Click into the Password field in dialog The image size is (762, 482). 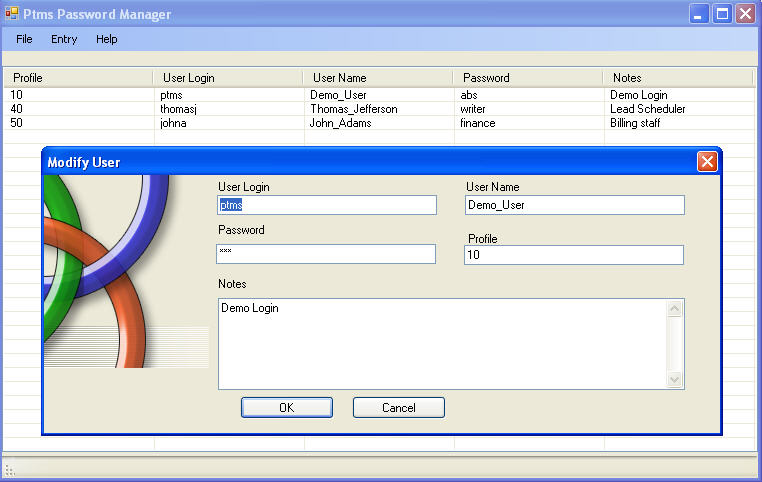click(326, 254)
